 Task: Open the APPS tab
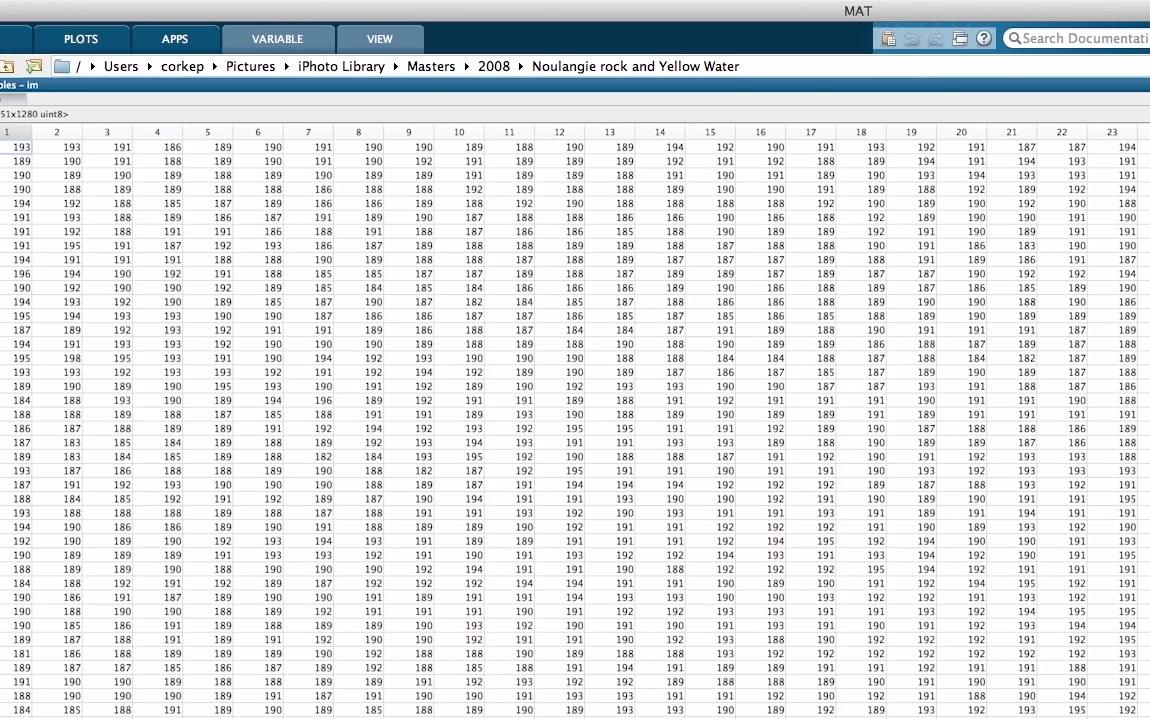point(174,38)
